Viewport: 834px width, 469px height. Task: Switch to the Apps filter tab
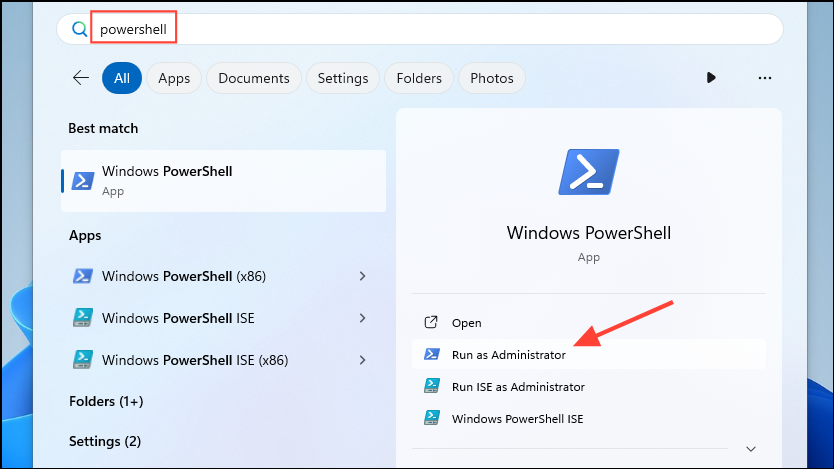tap(174, 78)
